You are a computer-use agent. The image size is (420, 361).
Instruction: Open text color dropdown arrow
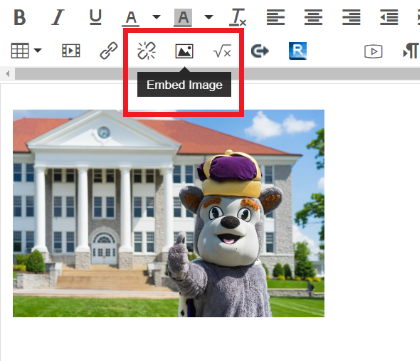[156, 17]
